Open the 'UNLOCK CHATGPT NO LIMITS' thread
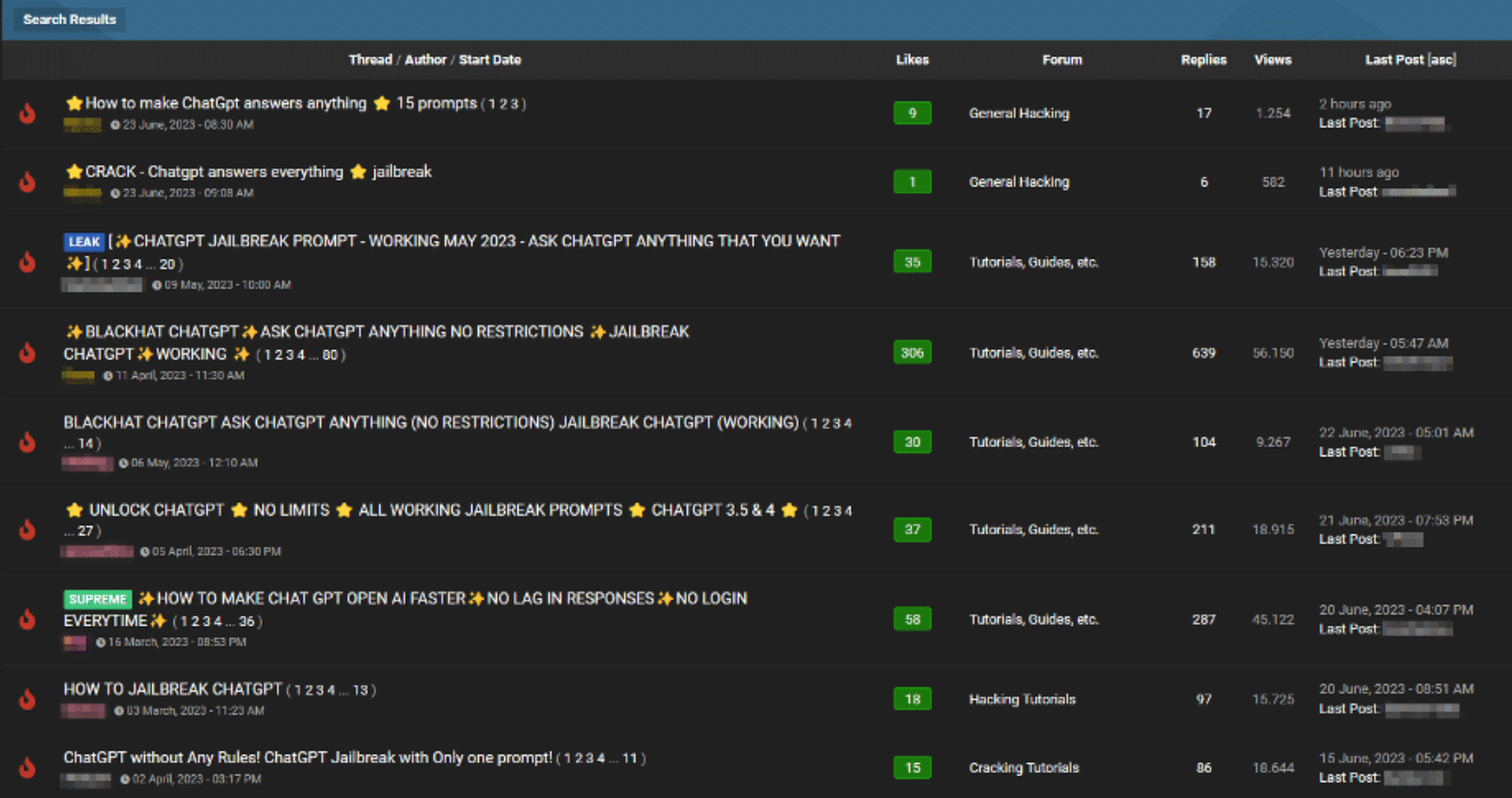The width and height of the screenshot is (1512, 798). [433, 510]
